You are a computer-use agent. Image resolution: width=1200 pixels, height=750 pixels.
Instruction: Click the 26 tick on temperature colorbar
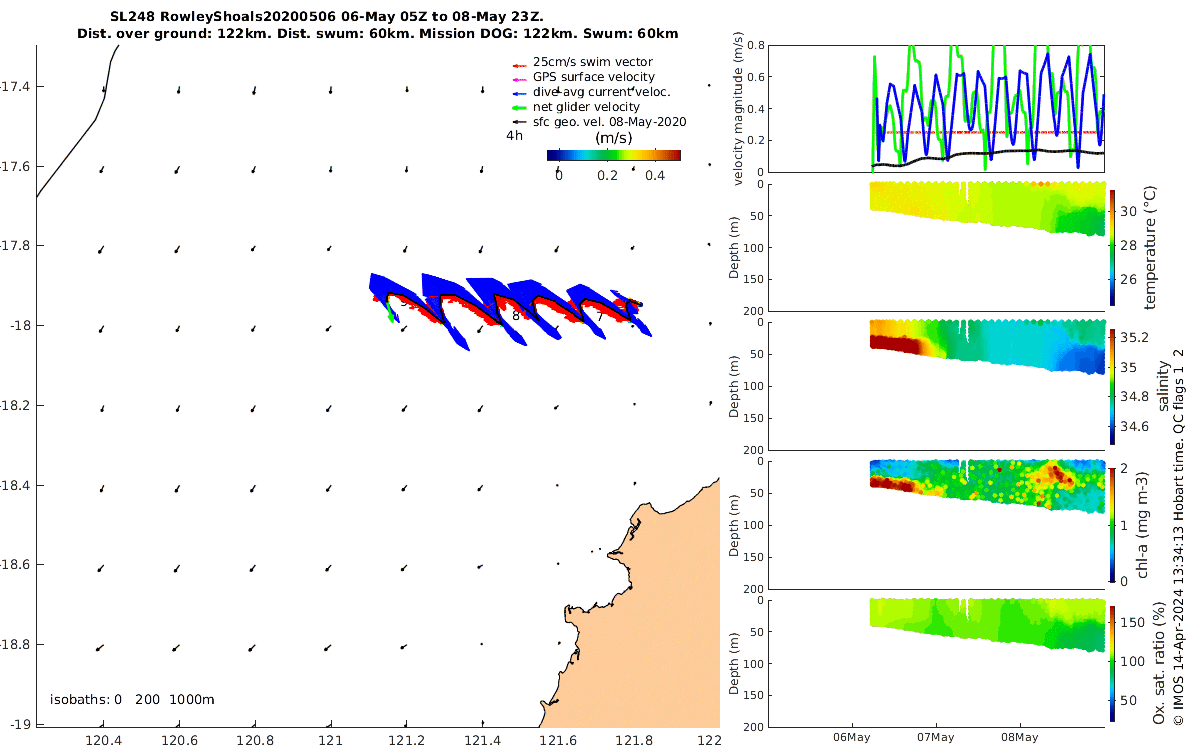coord(1128,279)
